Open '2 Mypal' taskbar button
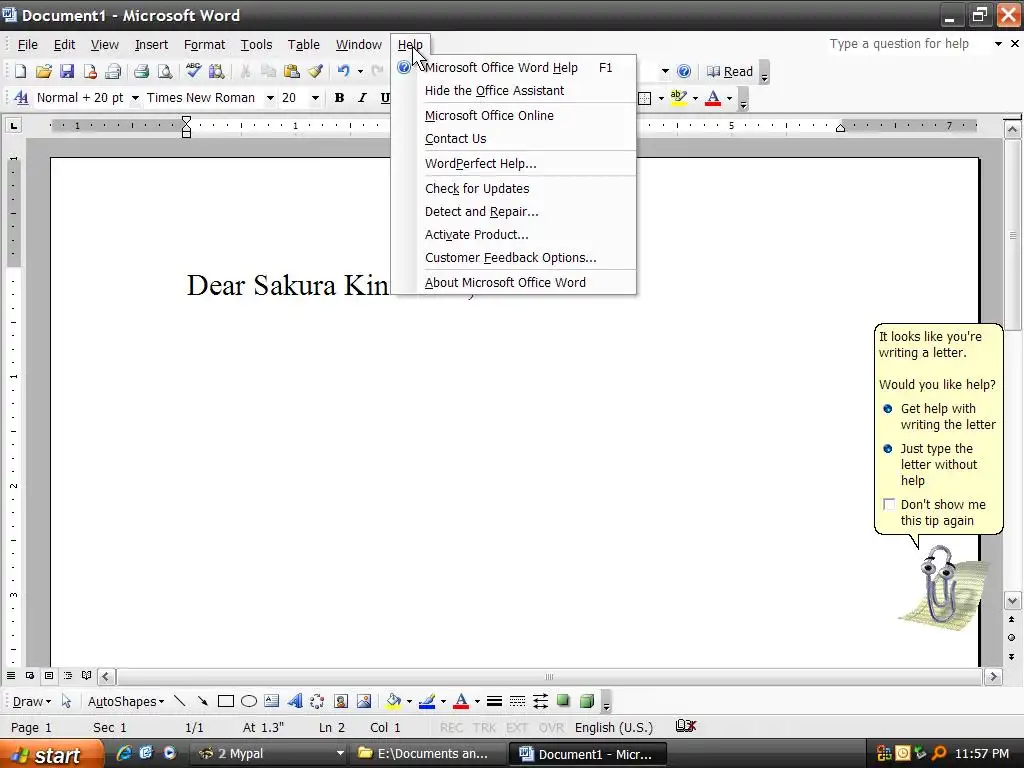The image size is (1024, 768). point(270,754)
